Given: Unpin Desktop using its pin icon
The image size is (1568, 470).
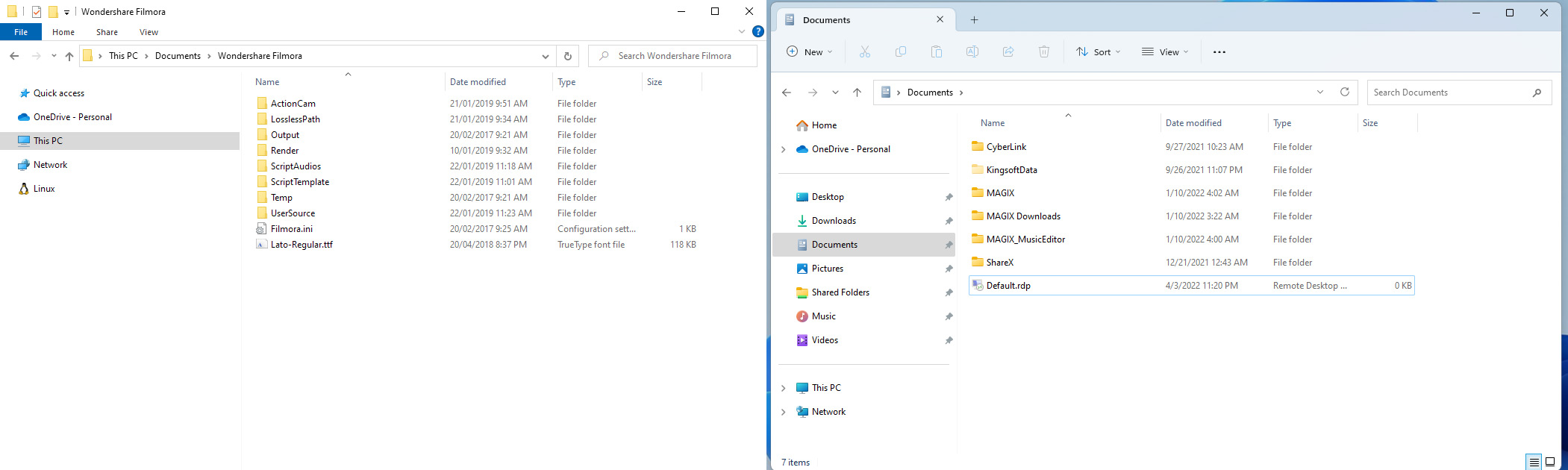Looking at the screenshot, I should coord(949,197).
